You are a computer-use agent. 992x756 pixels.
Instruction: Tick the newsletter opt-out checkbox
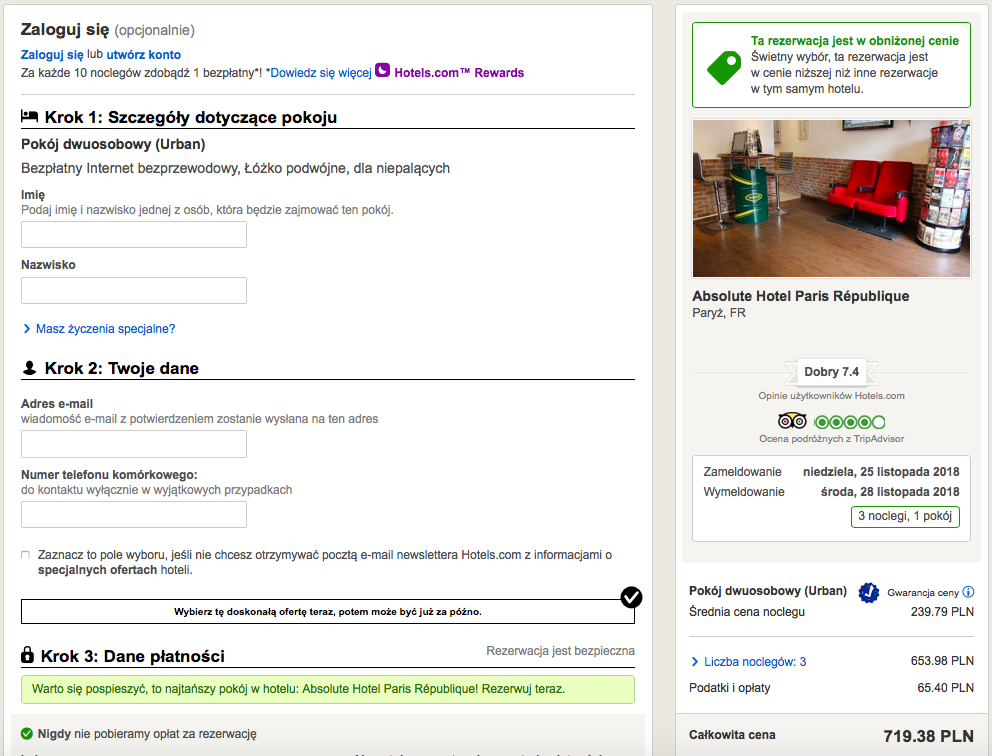(x=25, y=555)
